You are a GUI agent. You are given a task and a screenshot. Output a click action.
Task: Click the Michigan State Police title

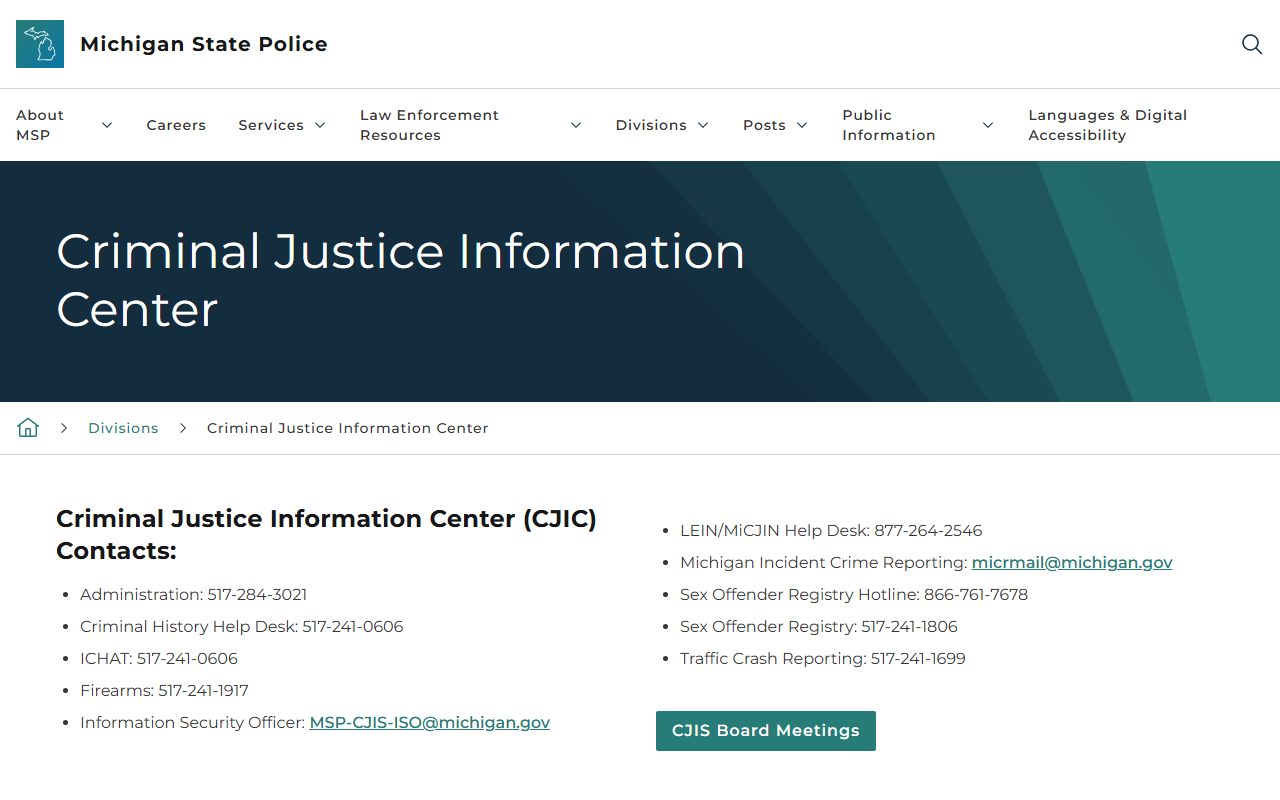point(204,44)
